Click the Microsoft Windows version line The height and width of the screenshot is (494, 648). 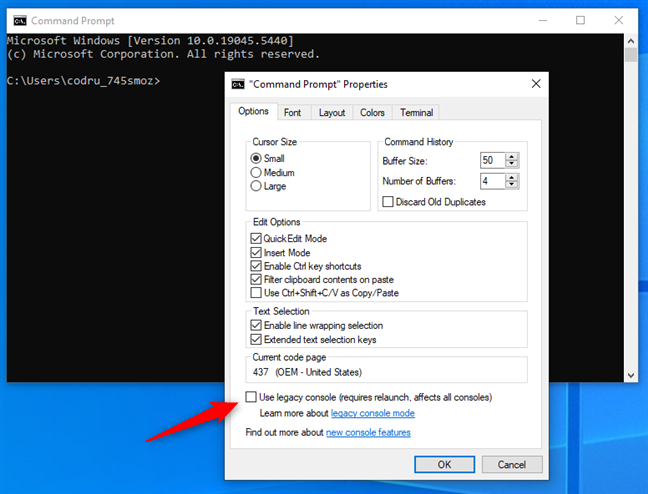pos(150,41)
